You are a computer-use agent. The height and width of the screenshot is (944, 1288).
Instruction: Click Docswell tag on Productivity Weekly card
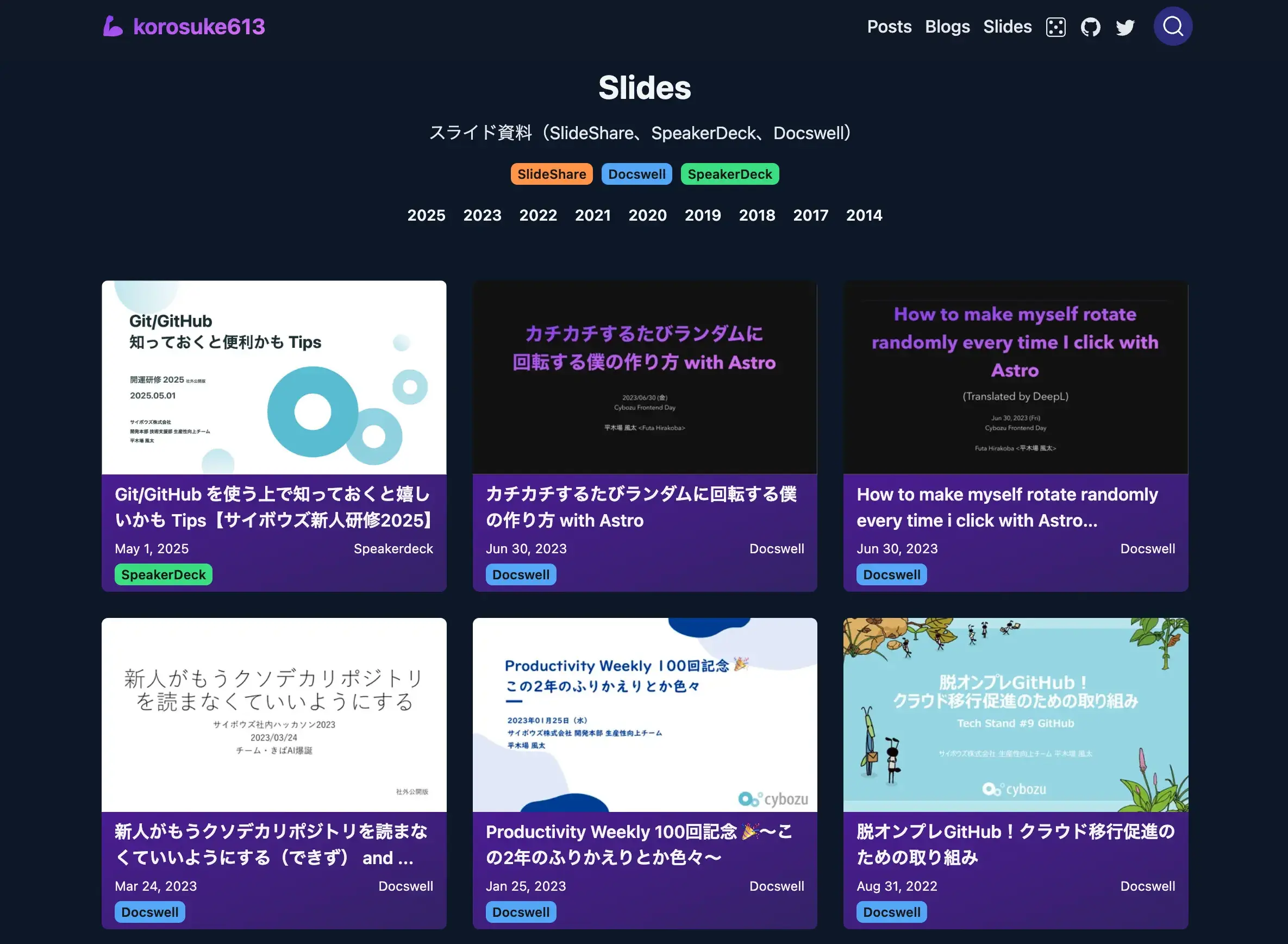tap(521, 912)
